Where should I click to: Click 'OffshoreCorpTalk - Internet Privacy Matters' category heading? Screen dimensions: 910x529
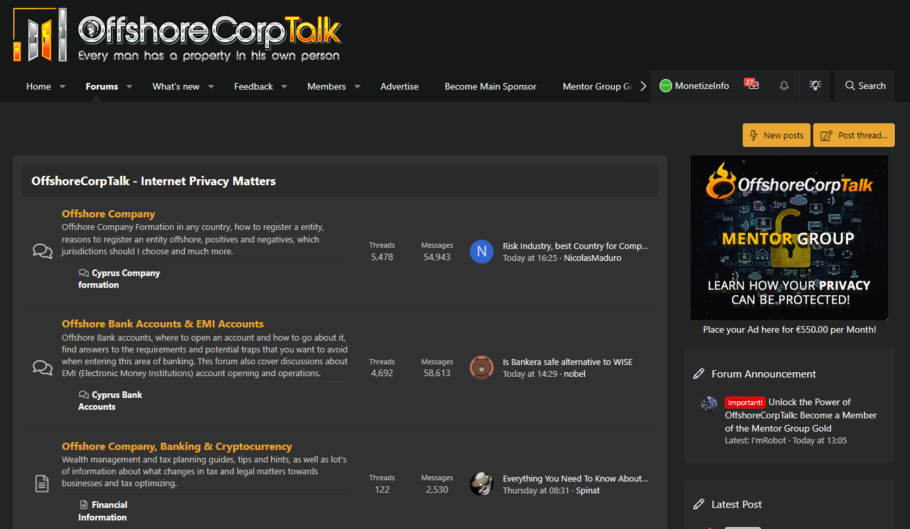(153, 181)
